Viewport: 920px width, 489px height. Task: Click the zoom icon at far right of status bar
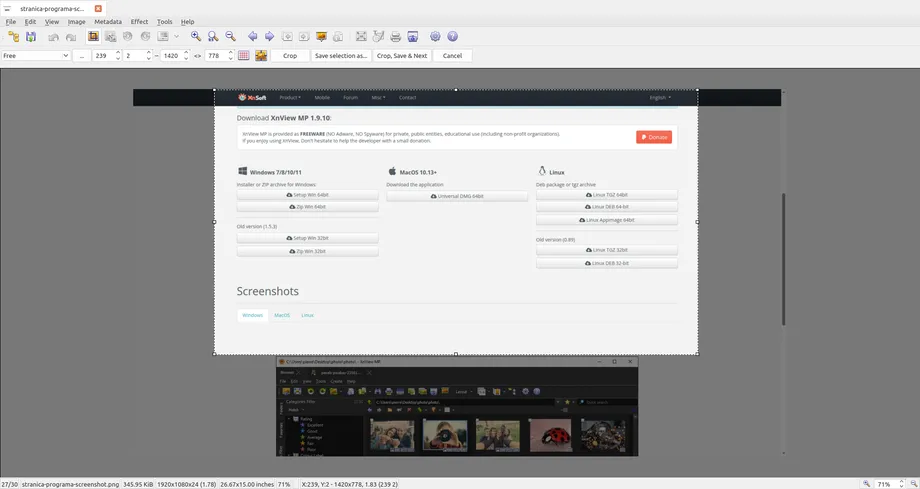[x=914, y=484]
